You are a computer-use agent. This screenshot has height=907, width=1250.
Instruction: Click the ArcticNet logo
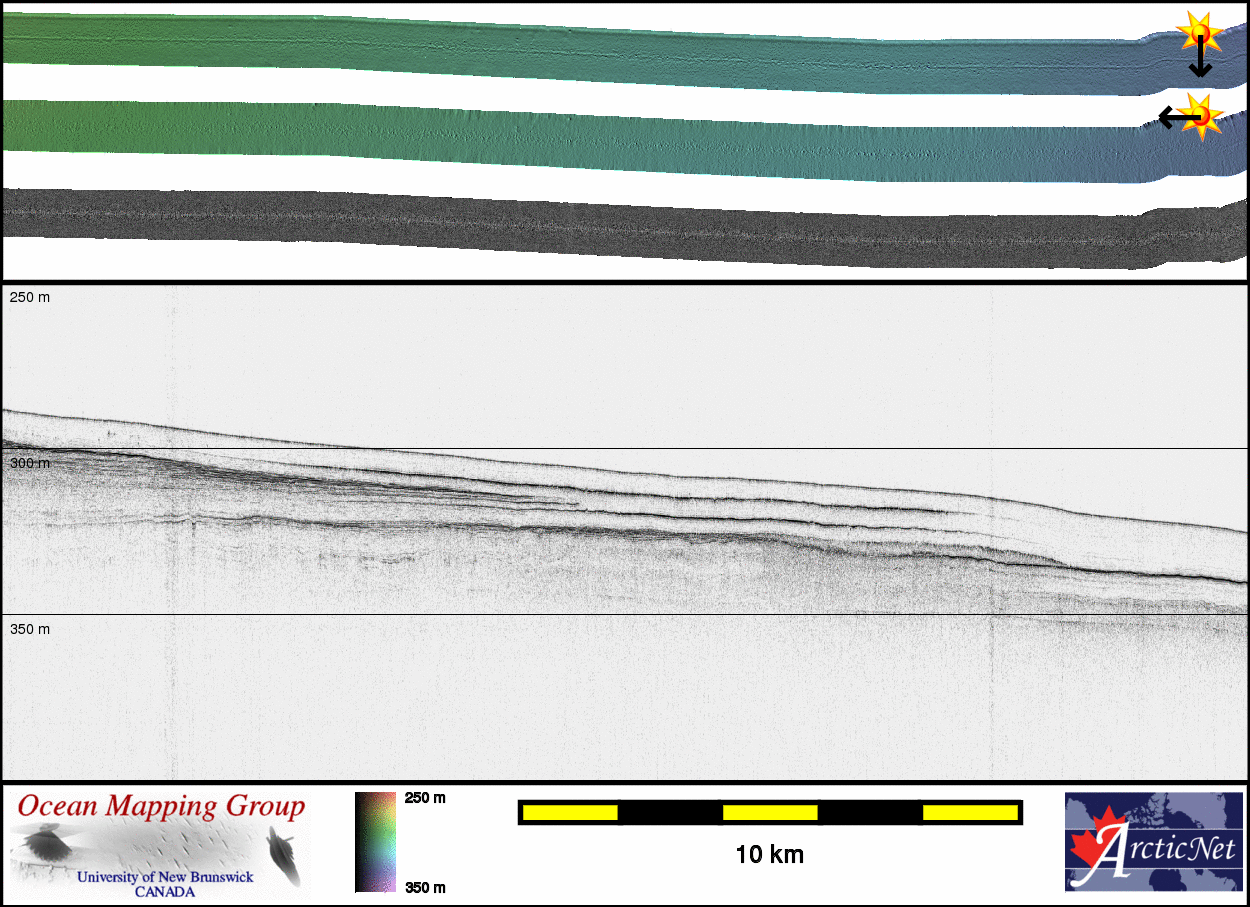[x=1154, y=841]
